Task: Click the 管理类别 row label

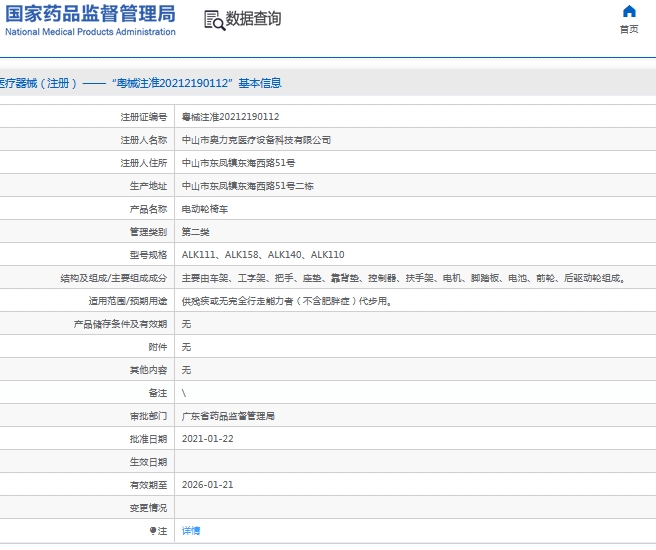Action: [149, 232]
